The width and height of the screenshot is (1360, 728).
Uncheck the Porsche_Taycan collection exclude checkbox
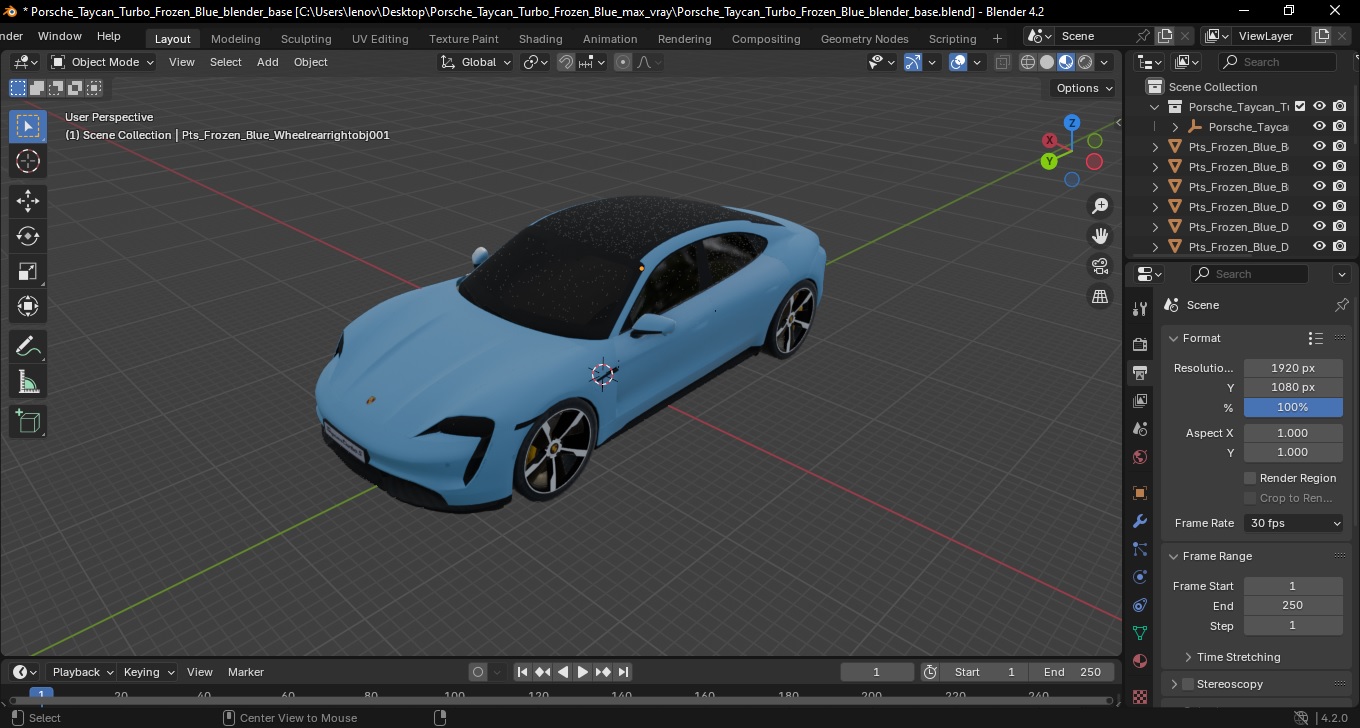1300,106
